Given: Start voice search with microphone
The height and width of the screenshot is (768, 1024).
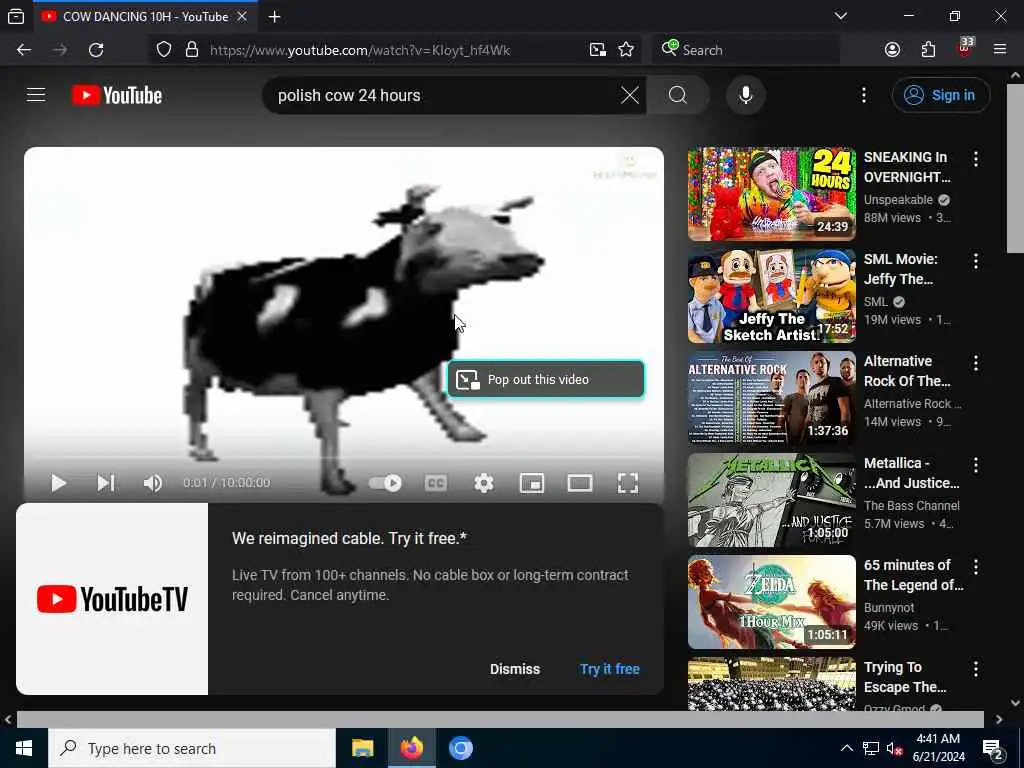Looking at the screenshot, I should point(745,95).
